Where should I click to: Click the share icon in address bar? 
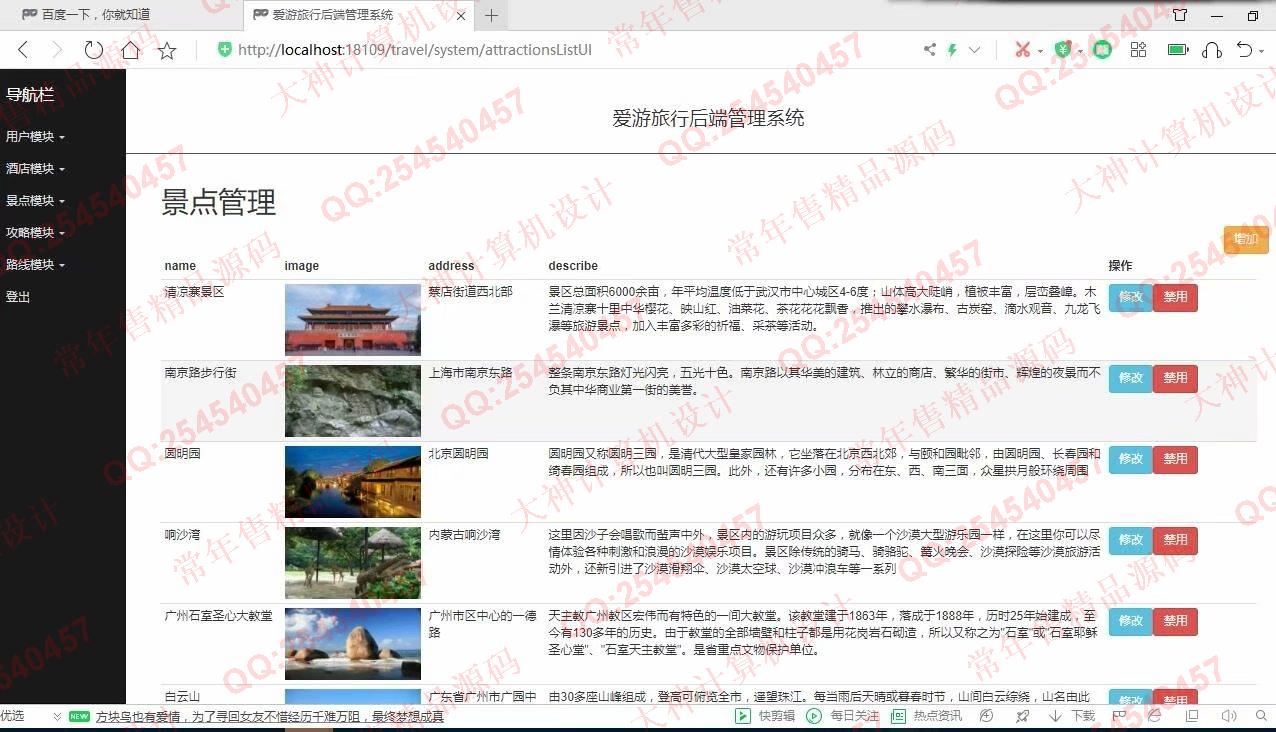click(x=930, y=50)
